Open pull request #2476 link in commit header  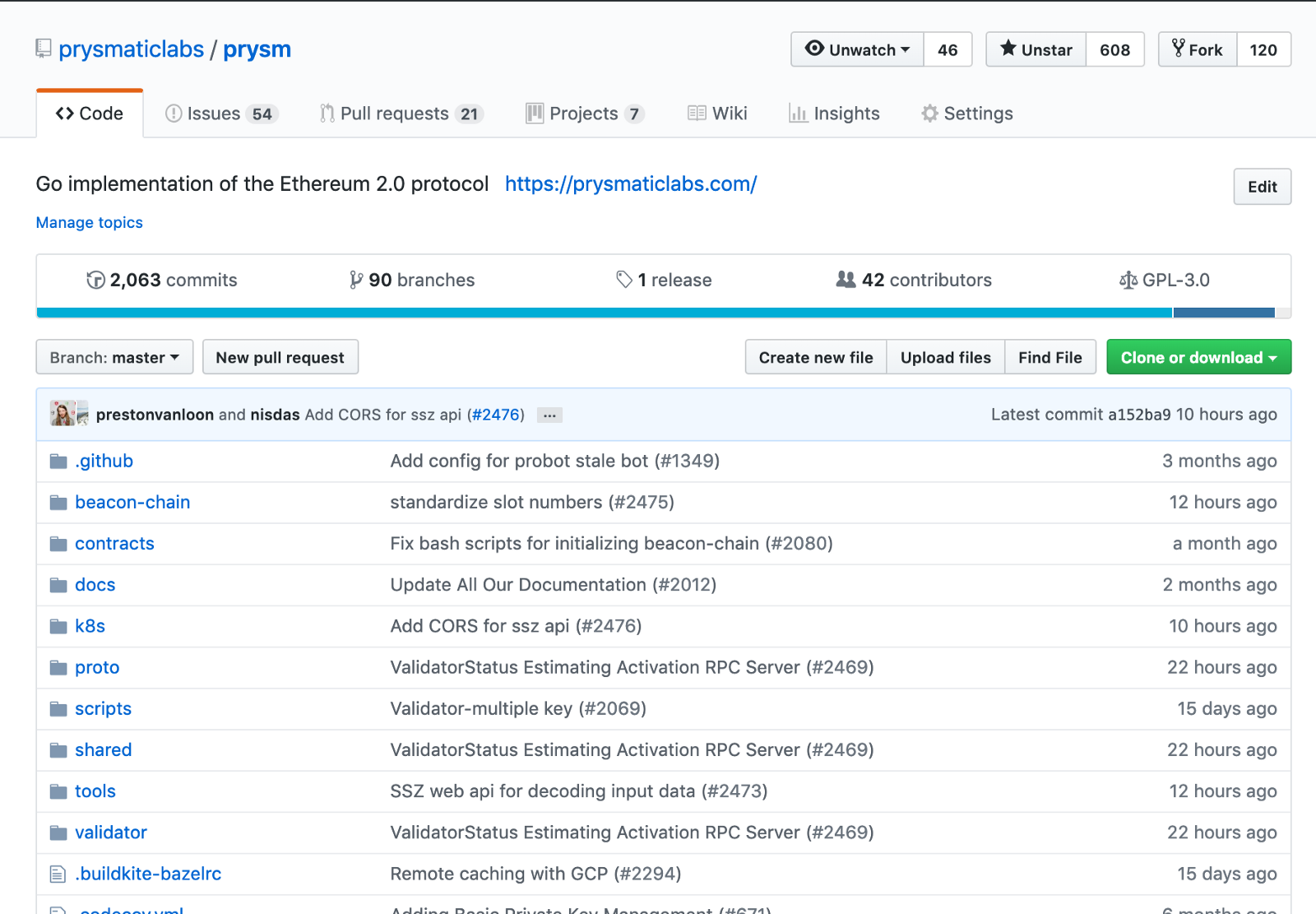coord(496,415)
